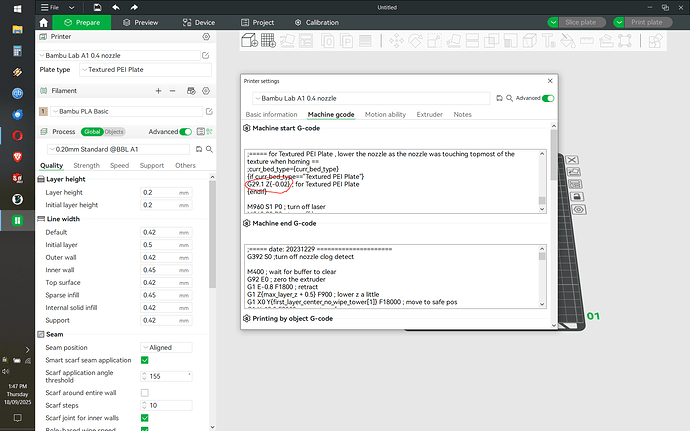Viewport: 690px width, 431px height.
Task: Open File Explorer from the taskbar
Action: point(17,29)
